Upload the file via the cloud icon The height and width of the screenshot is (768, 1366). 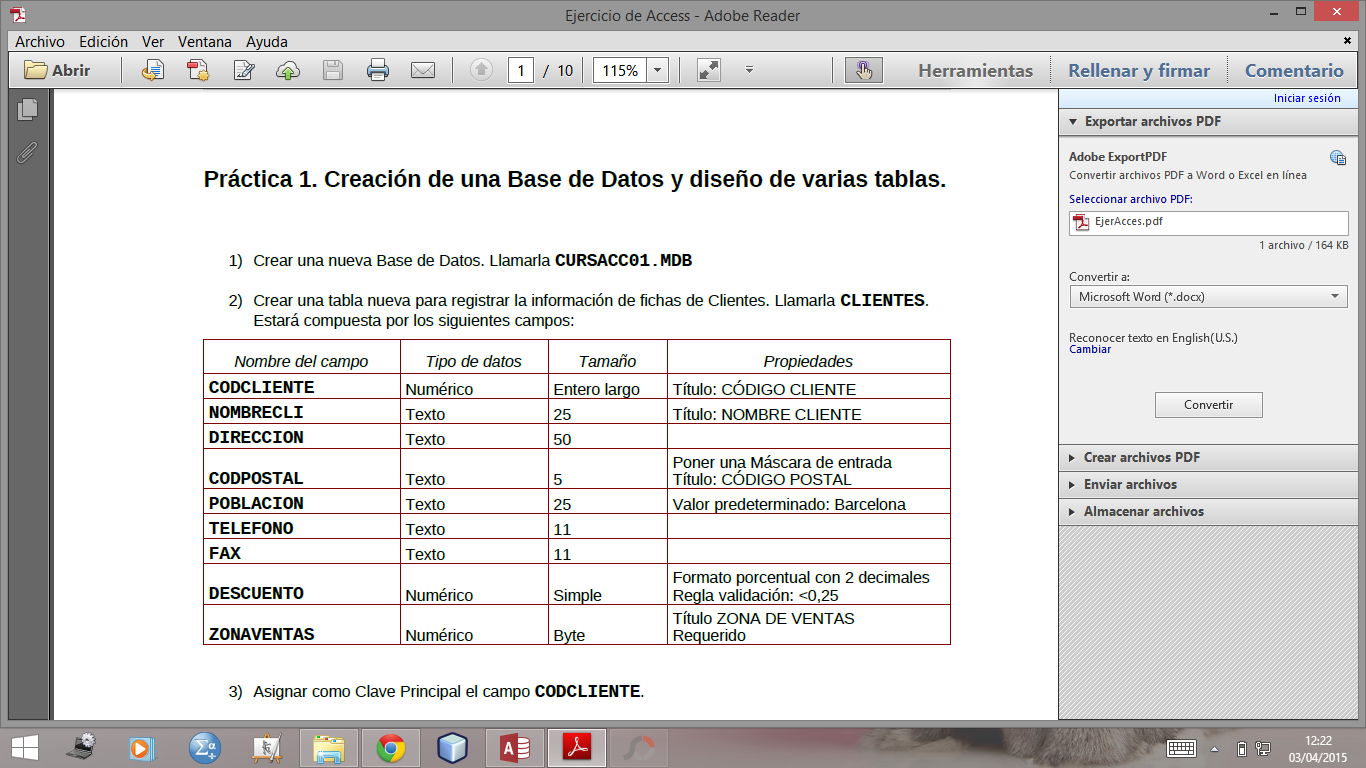point(288,70)
